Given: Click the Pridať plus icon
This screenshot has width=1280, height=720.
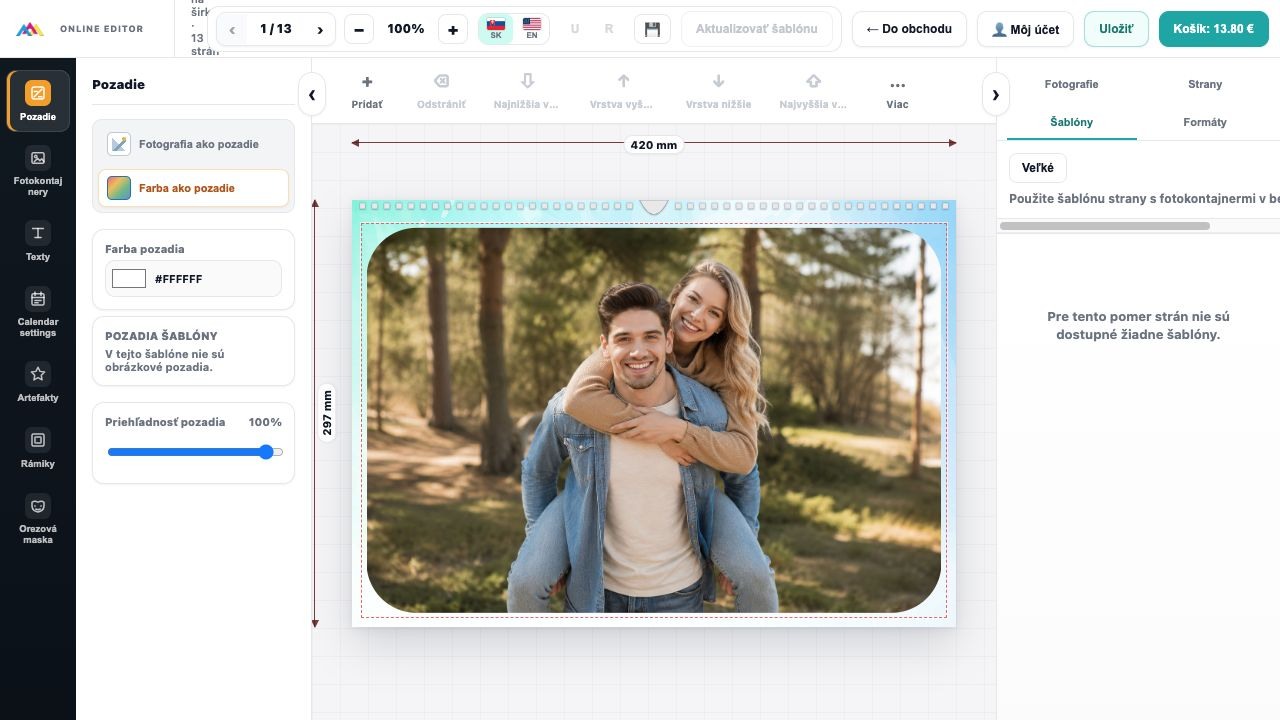Looking at the screenshot, I should 367,83.
